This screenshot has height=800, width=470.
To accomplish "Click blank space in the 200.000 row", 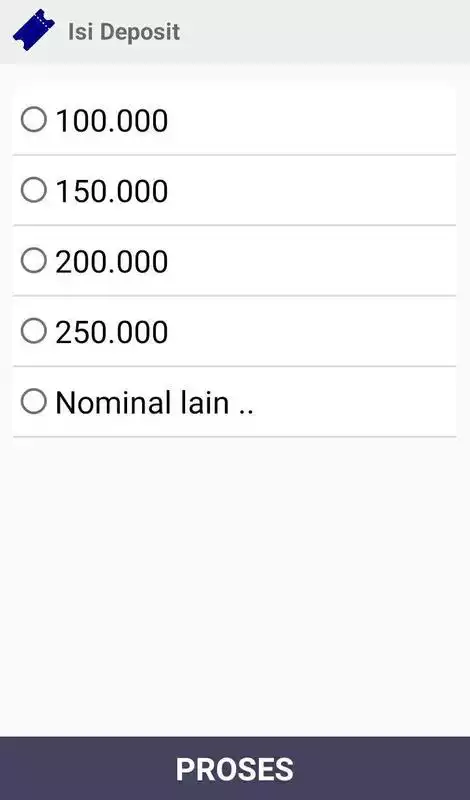I will [x=311, y=261].
